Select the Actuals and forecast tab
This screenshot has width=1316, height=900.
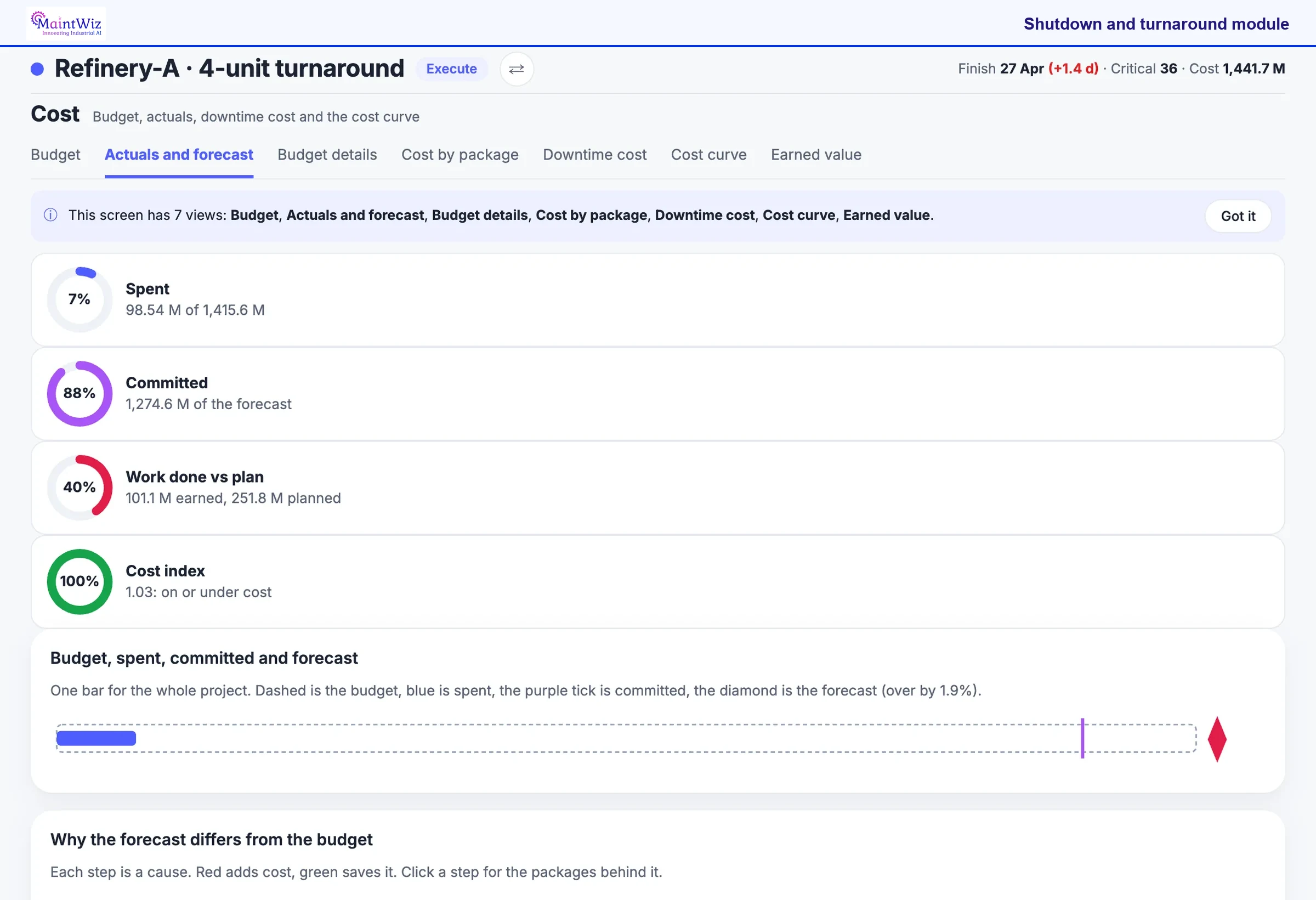[179, 155]
